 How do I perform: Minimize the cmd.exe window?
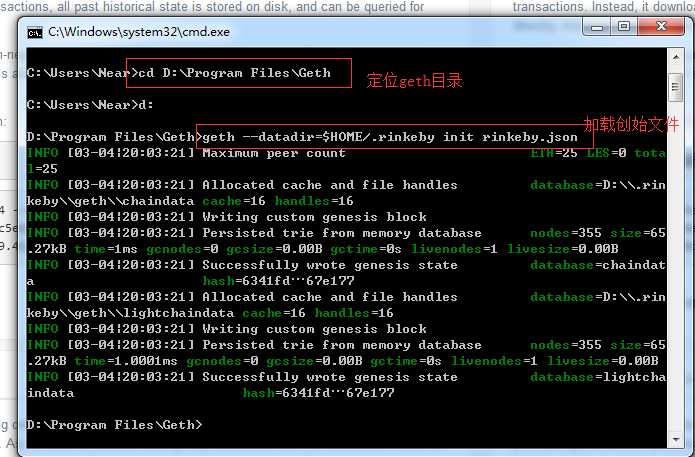click(x=597, y=27)
